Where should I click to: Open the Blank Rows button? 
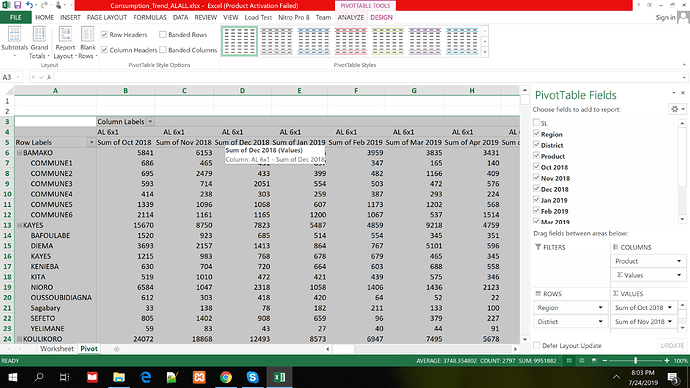click(88, 42)
